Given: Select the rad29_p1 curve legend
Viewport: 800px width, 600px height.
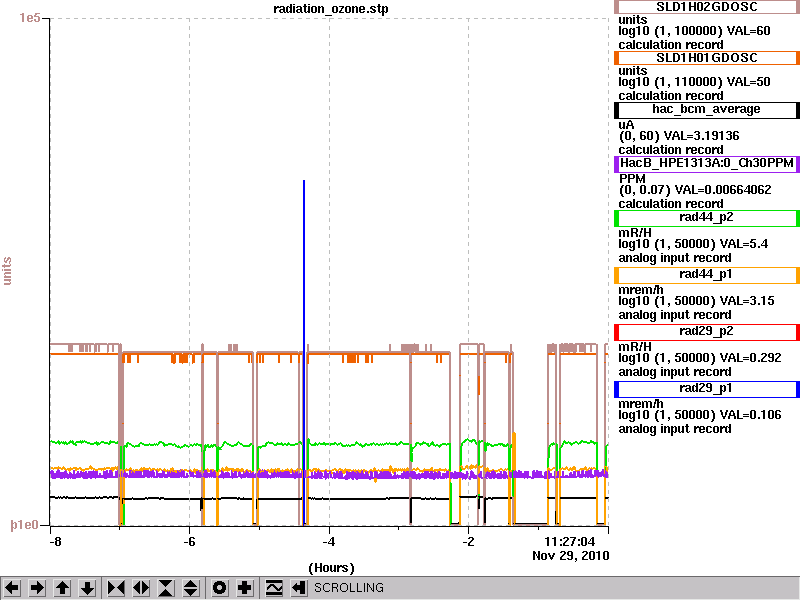Looking at the screenshot, I should tap(707, 389).
